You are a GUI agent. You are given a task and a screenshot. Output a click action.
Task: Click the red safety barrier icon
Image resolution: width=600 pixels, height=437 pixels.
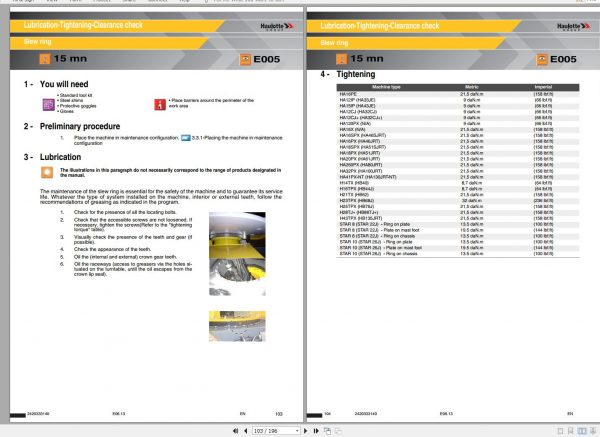point(160,104)
